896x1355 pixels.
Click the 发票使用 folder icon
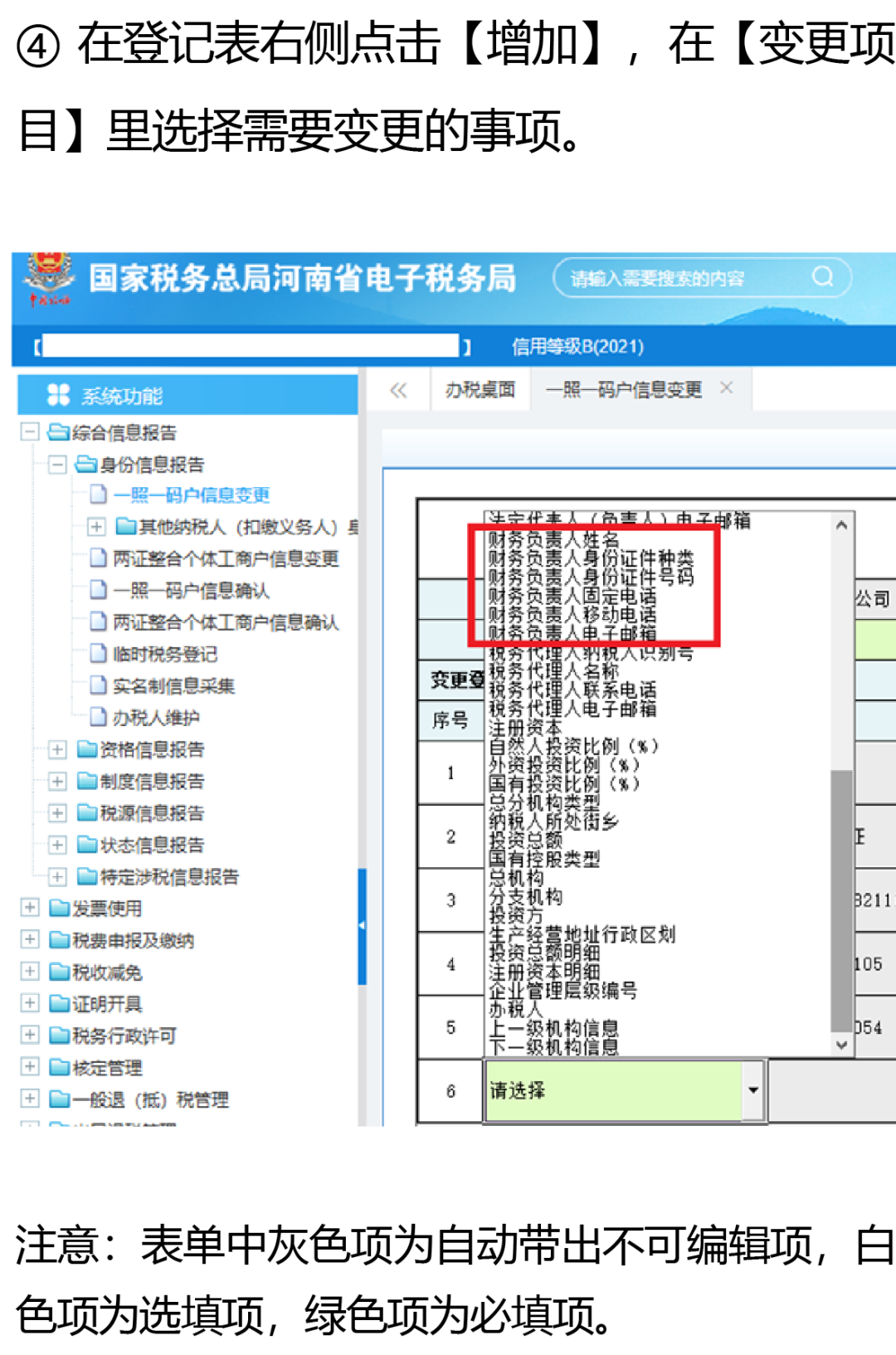coord(60,908)
